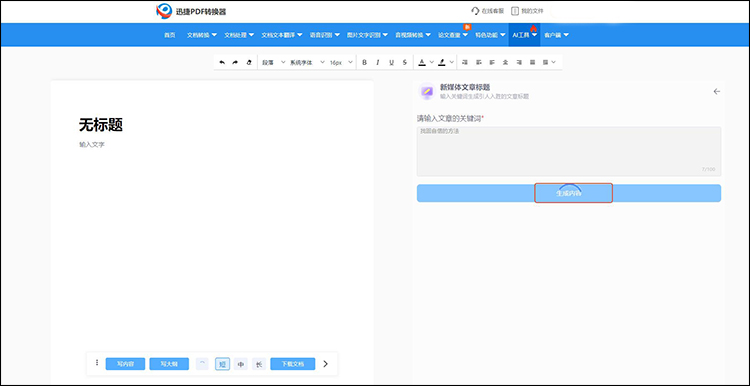
Task: Click the 下载文档 button
Action: [x=293, y=364]
